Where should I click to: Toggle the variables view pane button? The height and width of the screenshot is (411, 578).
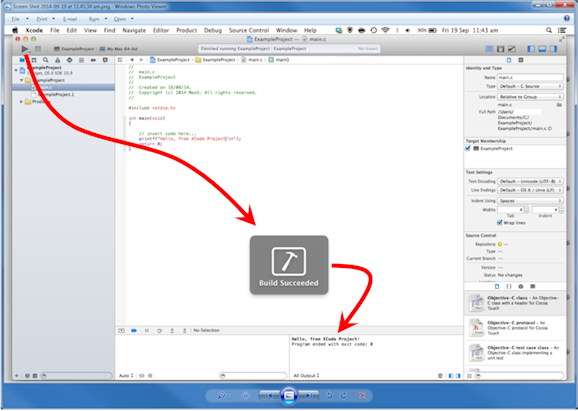[451, 376]
